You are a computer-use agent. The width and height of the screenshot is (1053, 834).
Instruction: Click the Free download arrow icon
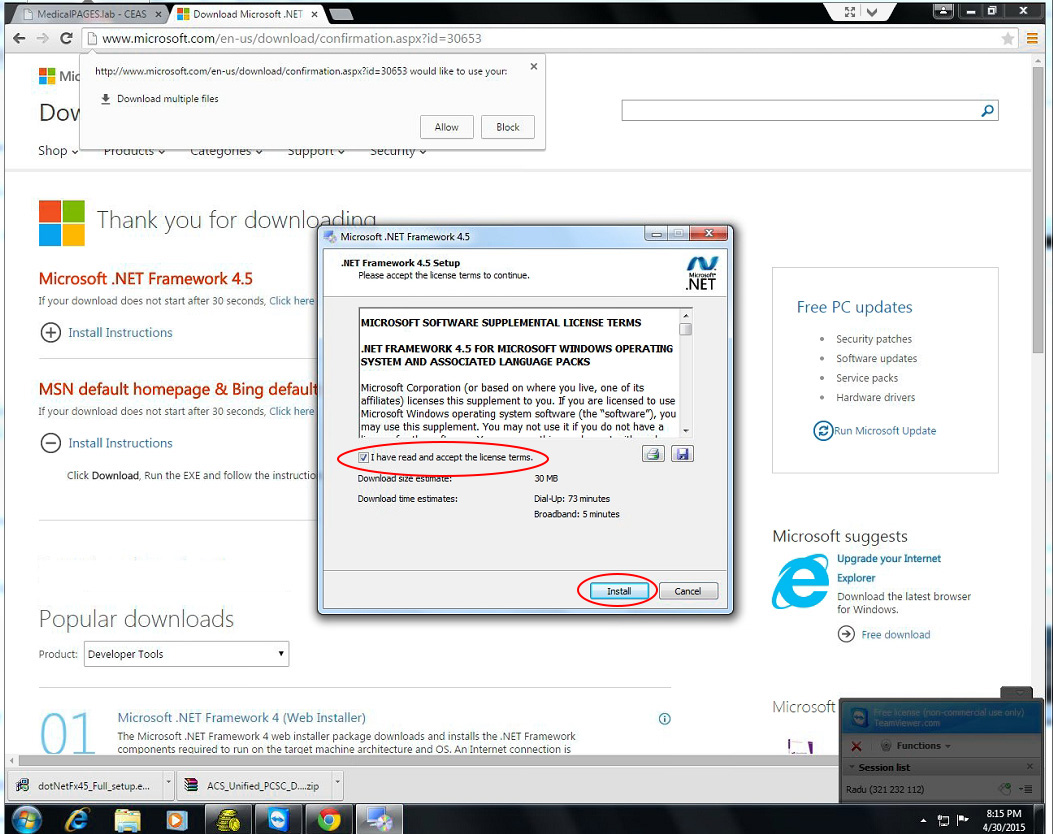click(x=846, y=634)
